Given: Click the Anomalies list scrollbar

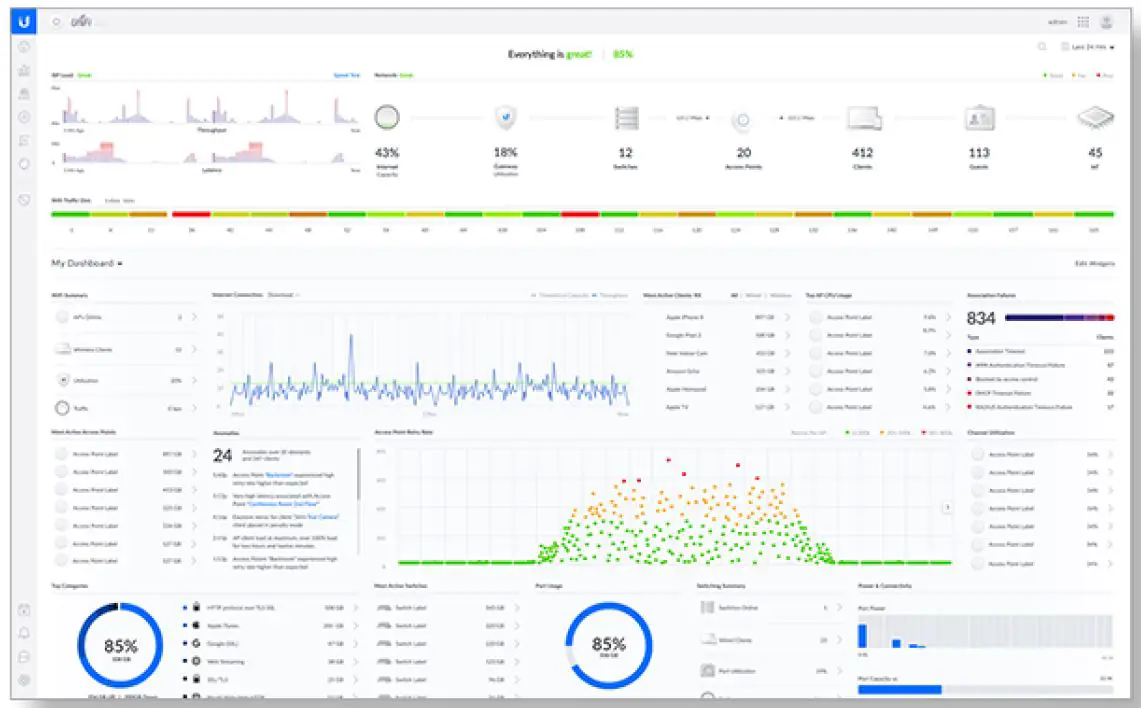Looking at the screenshot, I should pyautogui.click(x=358, y=474).
